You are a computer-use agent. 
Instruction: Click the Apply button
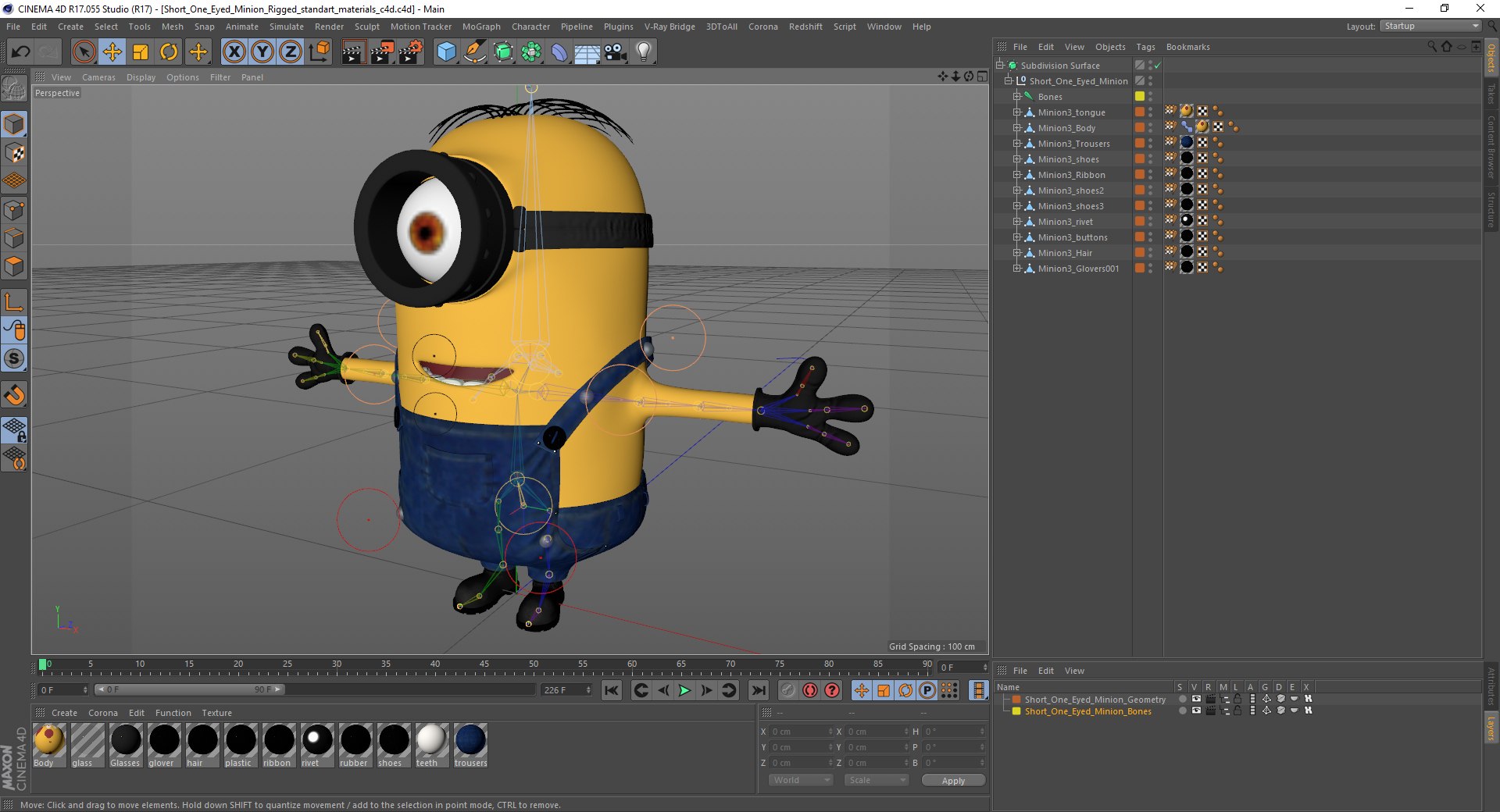(x=953, y=780)
